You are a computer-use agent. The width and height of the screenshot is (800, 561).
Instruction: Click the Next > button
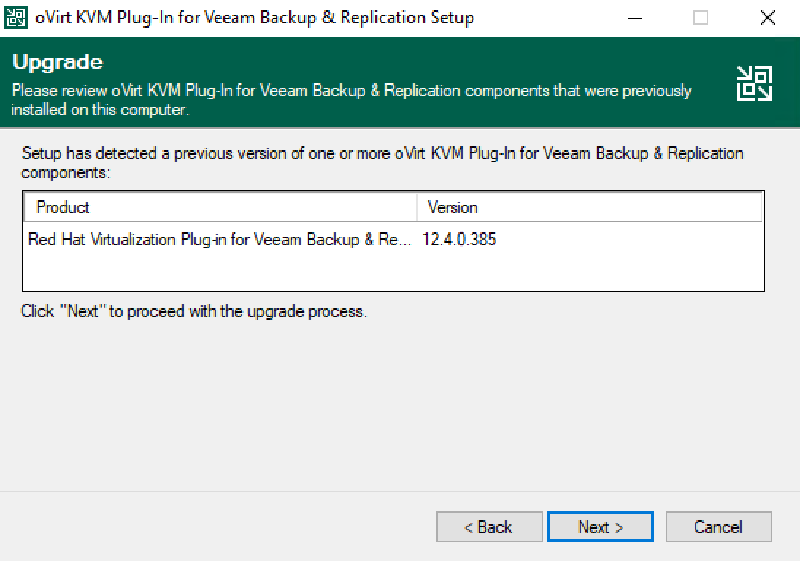[x=600, y=526]
